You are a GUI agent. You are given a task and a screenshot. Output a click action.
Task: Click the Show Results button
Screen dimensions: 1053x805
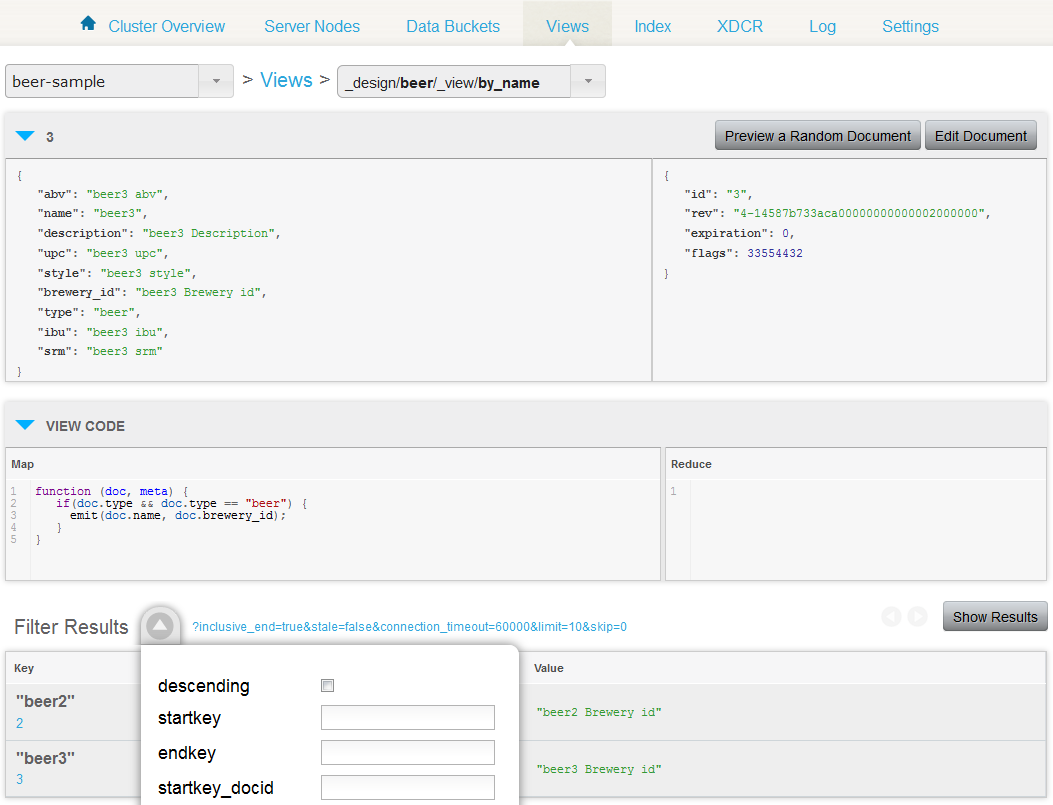[x=995, y=616]
